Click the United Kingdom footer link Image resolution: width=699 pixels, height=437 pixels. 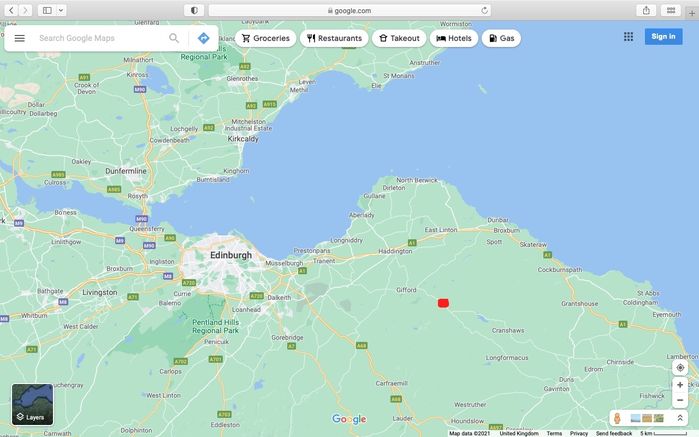click(519, 433)
